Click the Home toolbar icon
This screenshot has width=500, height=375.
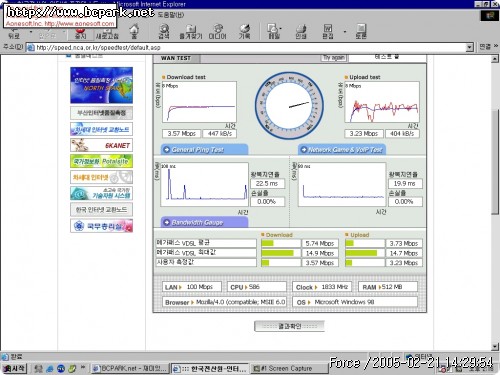point(134,31)
